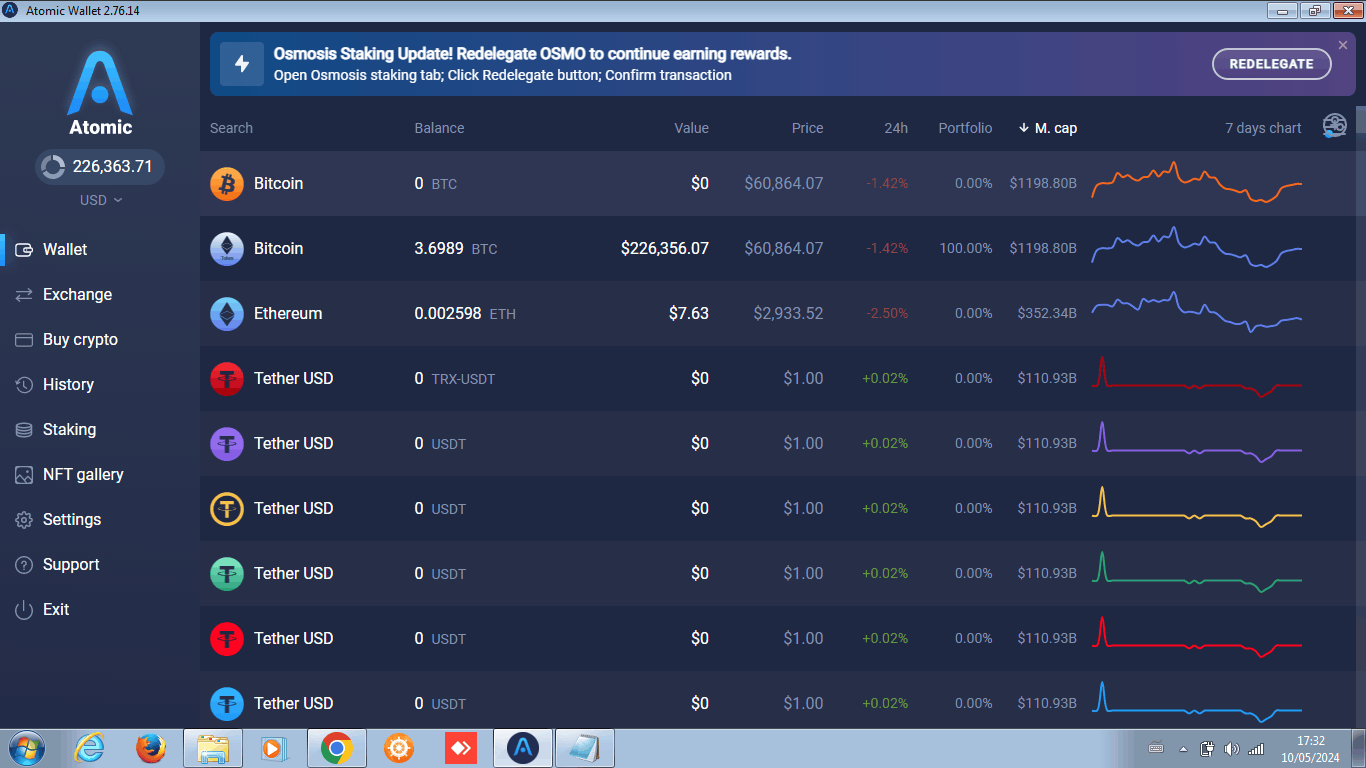Open File Explorer from the taskbar
The image size is (1366, 768).
tap(213, 748)
